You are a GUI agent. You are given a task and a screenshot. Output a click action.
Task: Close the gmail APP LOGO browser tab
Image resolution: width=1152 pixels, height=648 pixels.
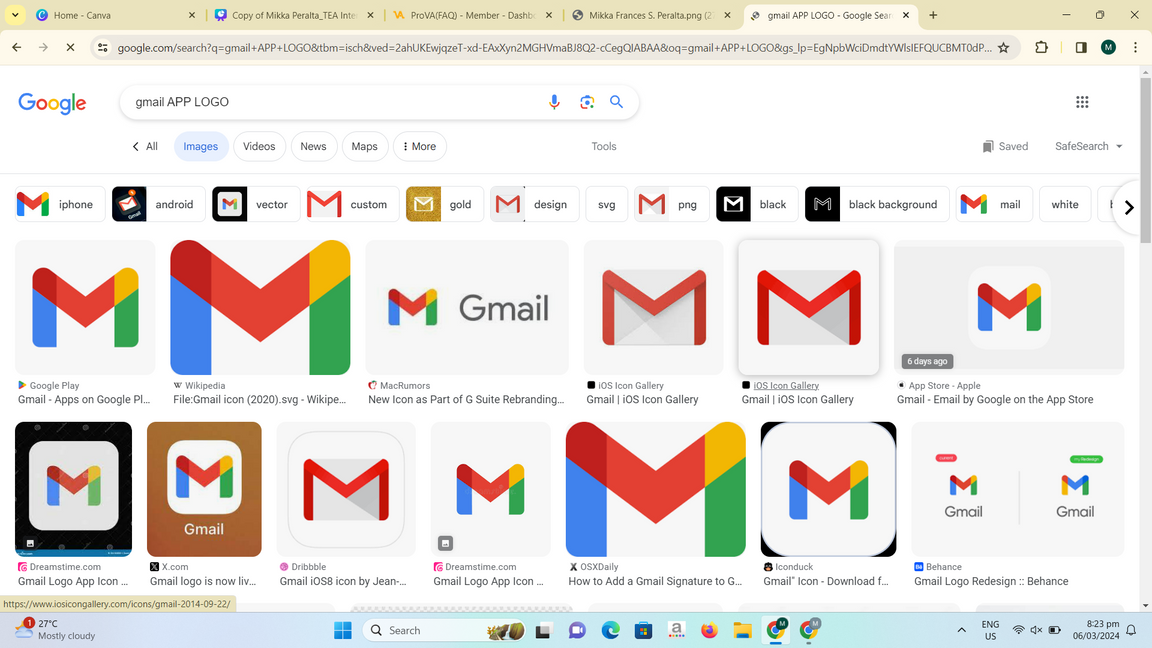point(906,15)
